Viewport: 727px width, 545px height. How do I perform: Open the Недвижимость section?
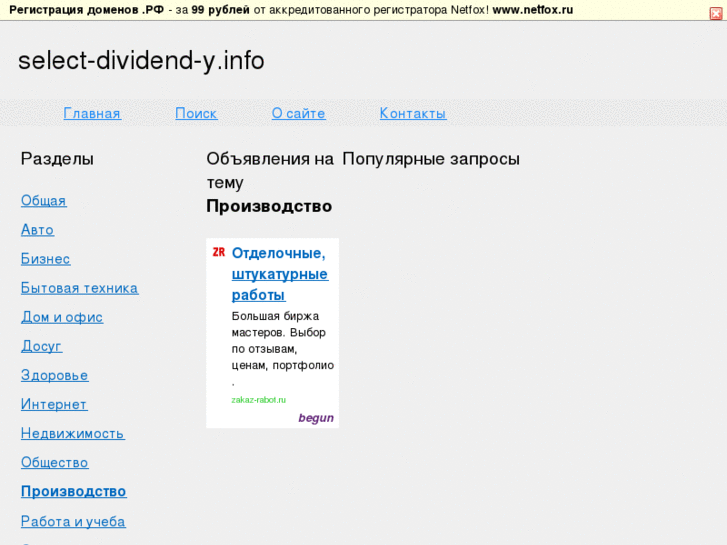coord(73,434)
